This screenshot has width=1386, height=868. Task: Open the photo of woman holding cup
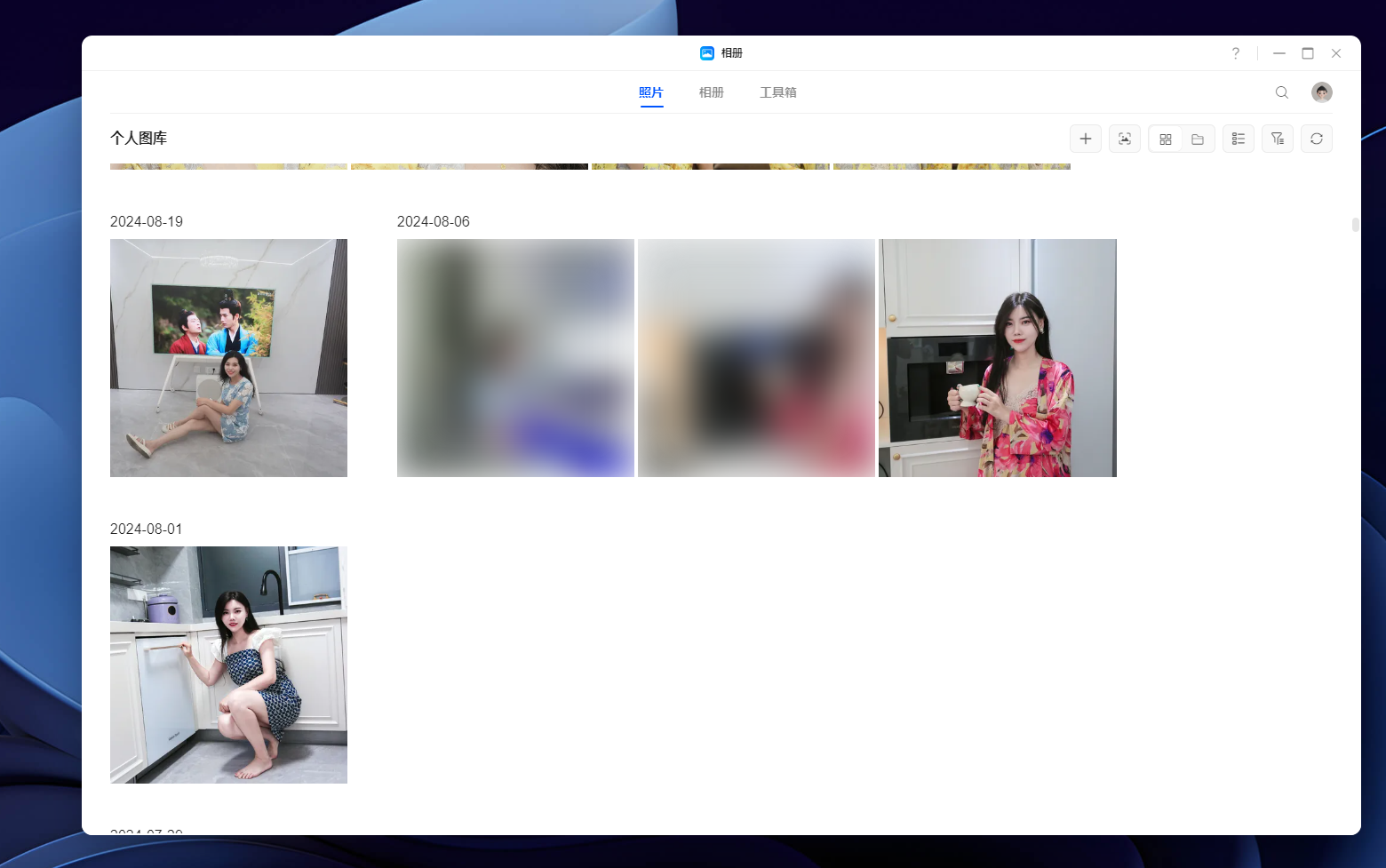[998, 358]
